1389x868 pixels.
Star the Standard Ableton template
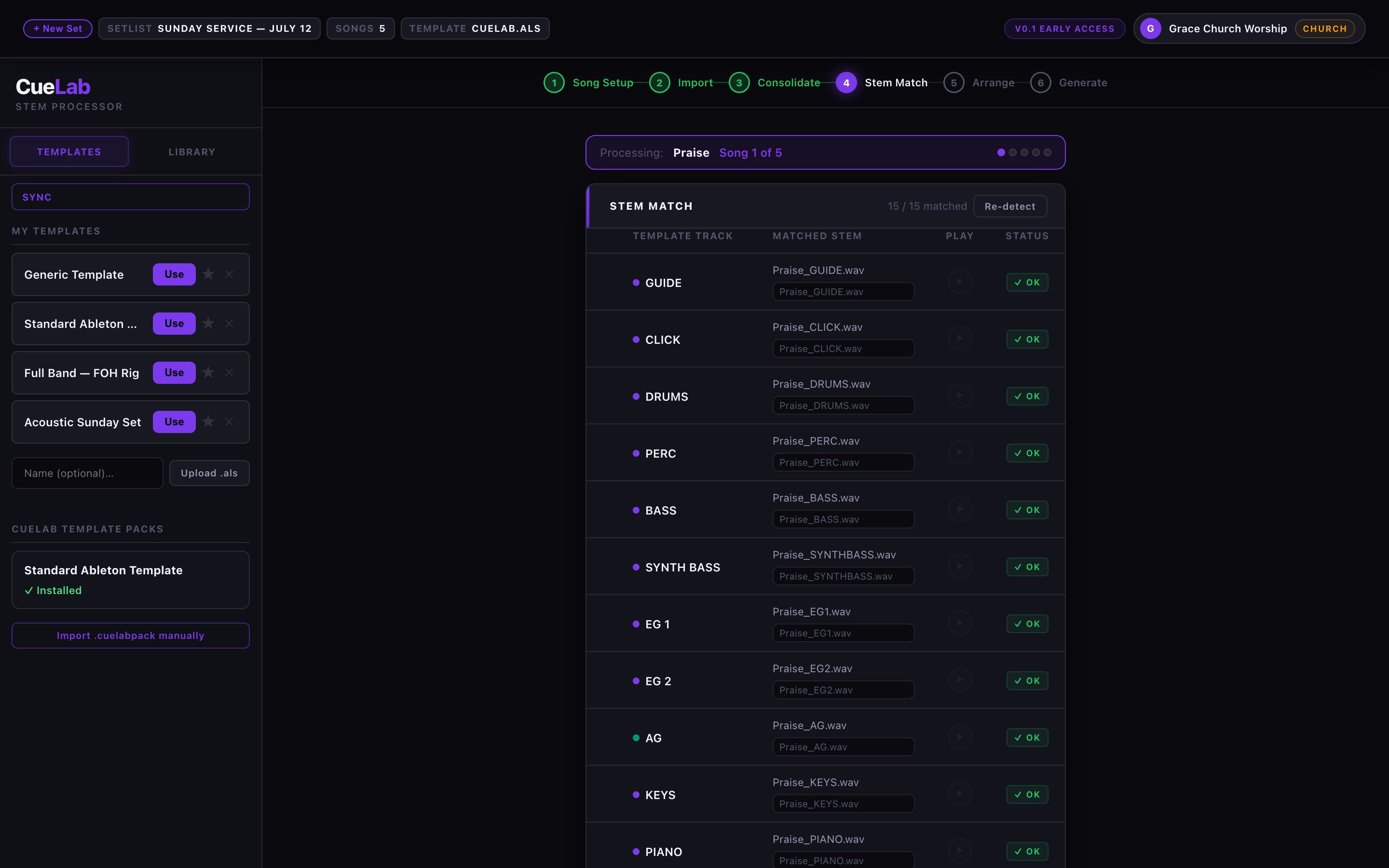(x=208, y=323)
